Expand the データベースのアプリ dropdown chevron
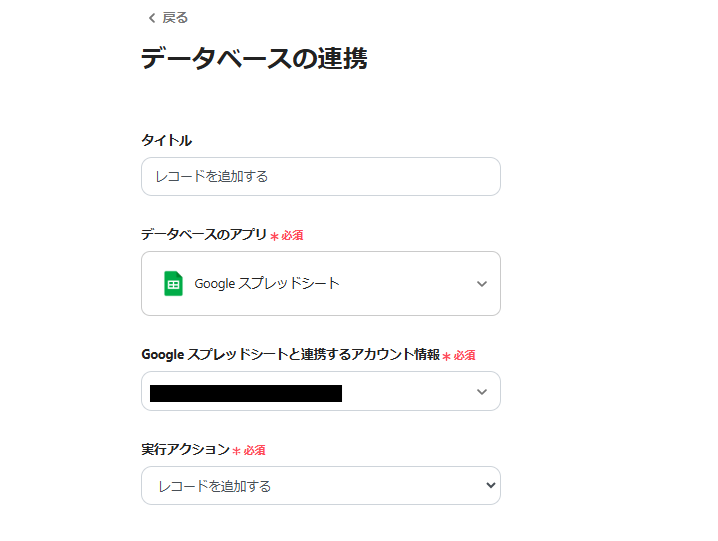 481,284
